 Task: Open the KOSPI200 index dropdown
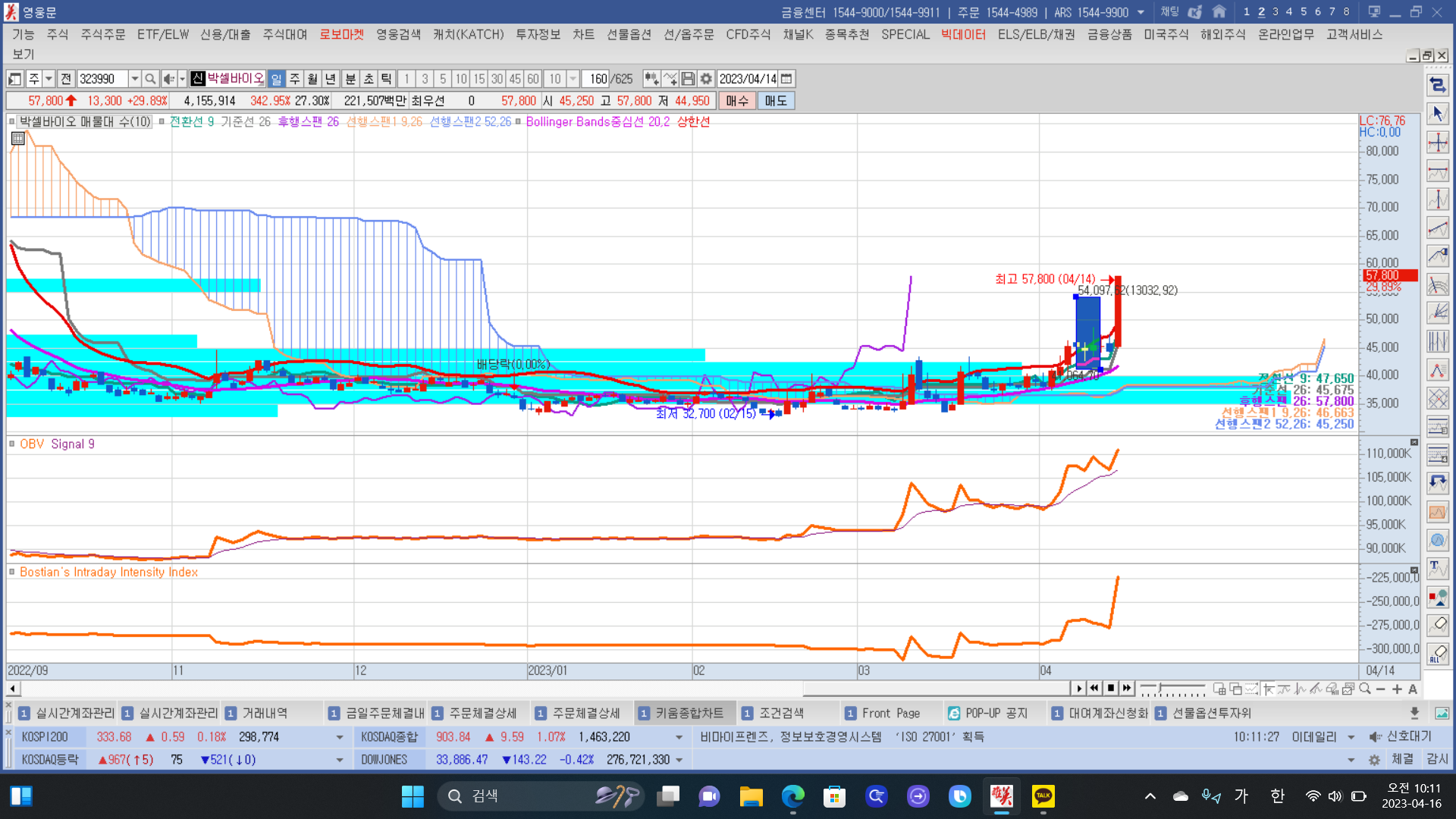pyautogui.click(x=339, y=737)
